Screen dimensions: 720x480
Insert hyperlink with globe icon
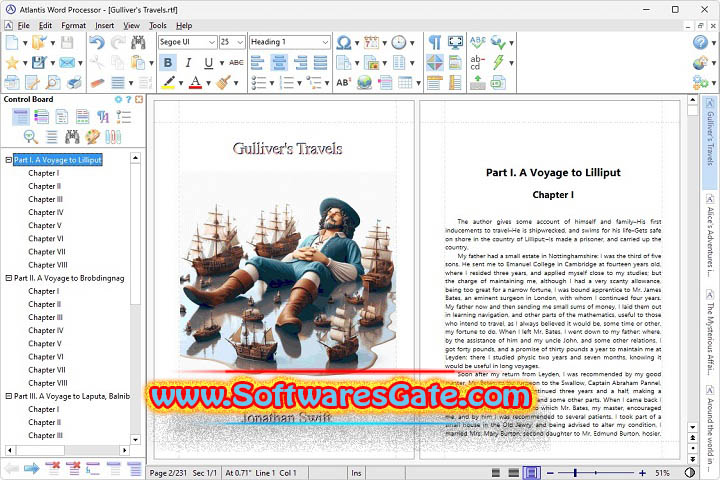pyautogui.click(x=364, y=83)
